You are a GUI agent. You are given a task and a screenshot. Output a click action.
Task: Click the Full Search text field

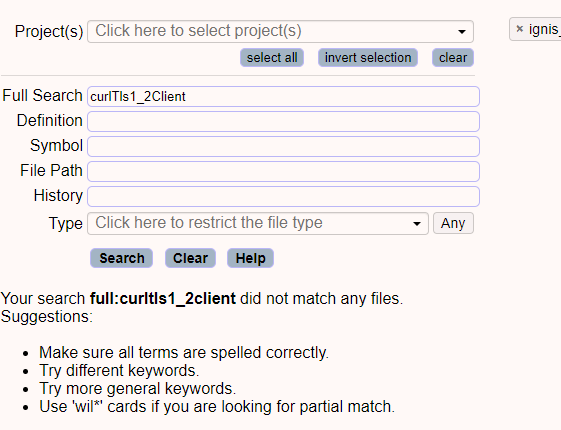[283, 97]
